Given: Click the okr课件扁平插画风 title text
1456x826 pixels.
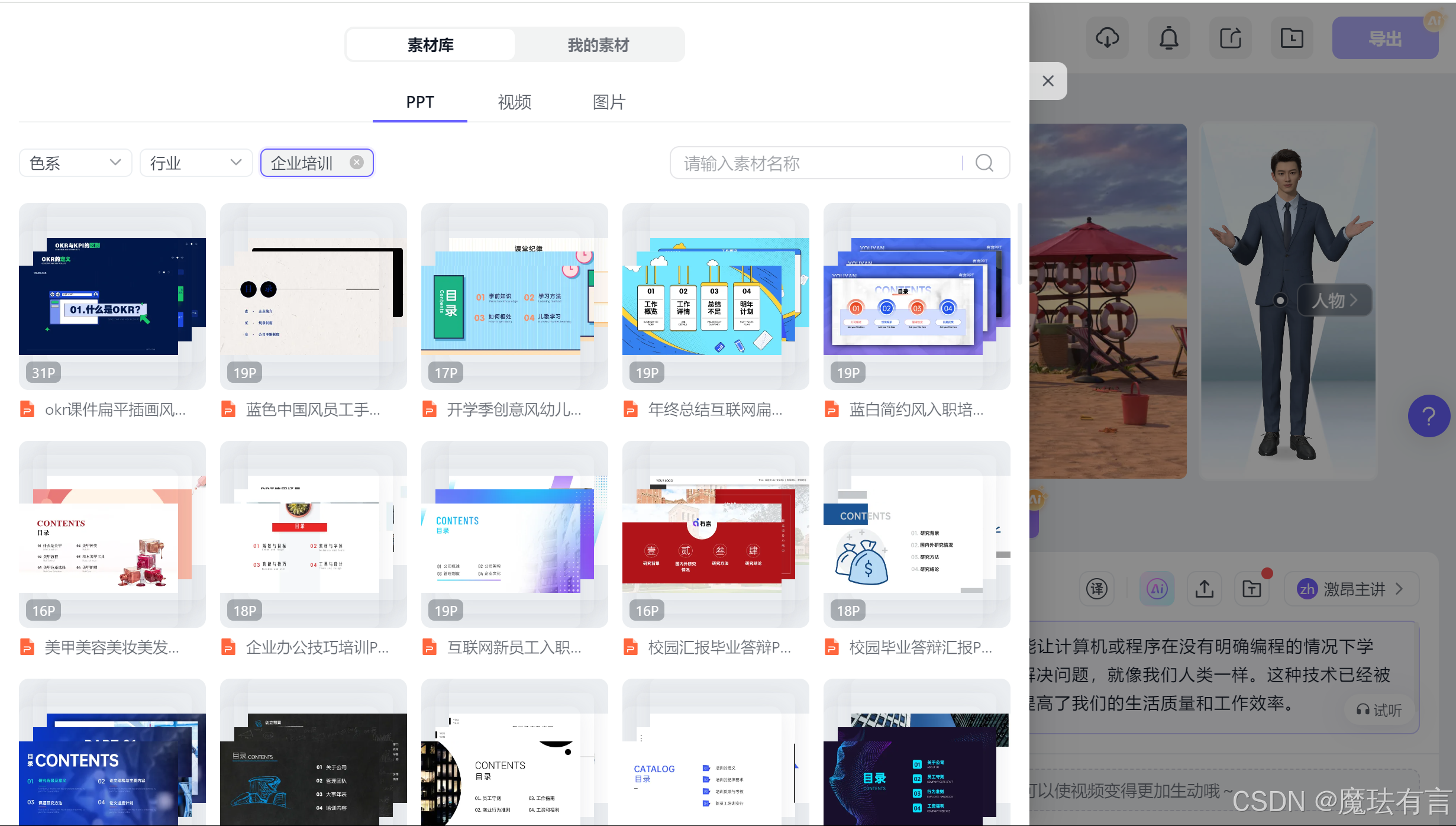Looking at the screenshot, I should (115, 409).
